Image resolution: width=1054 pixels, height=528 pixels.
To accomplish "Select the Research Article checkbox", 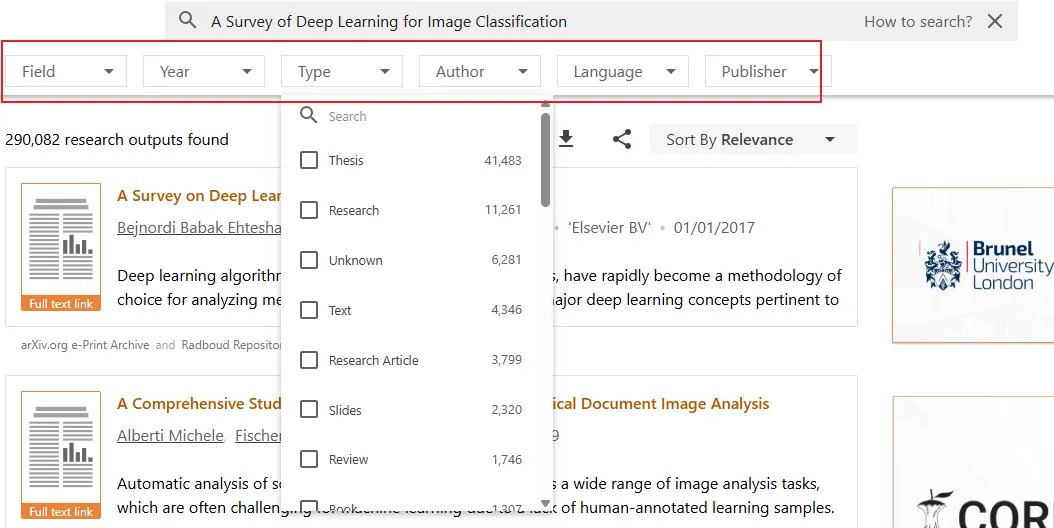I will point(309,360).
